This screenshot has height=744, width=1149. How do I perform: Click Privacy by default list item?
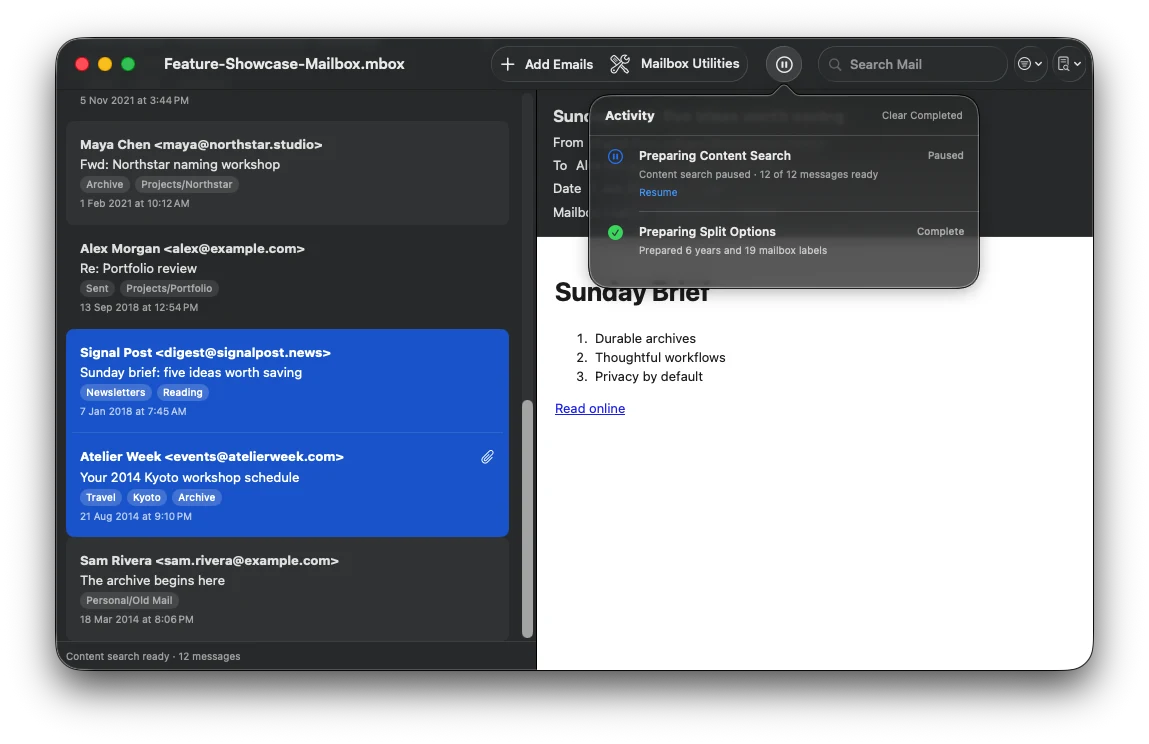pos(649,377)
